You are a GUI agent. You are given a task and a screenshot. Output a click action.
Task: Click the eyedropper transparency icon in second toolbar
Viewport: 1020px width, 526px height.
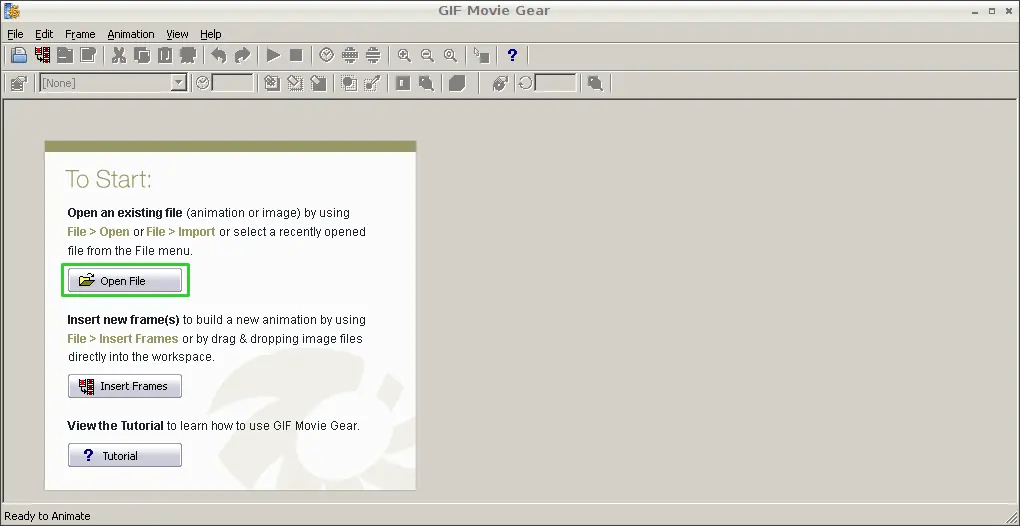[372, 83]
